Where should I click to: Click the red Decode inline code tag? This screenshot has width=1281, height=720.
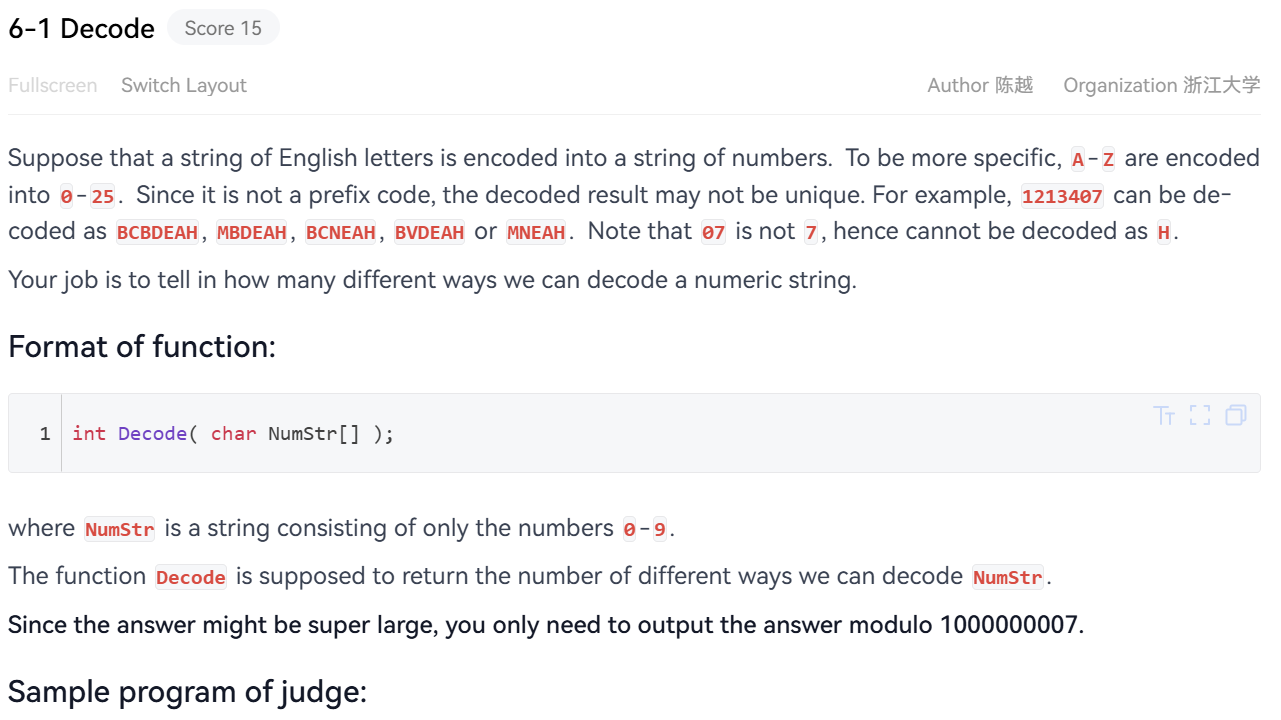pos(191,578)
